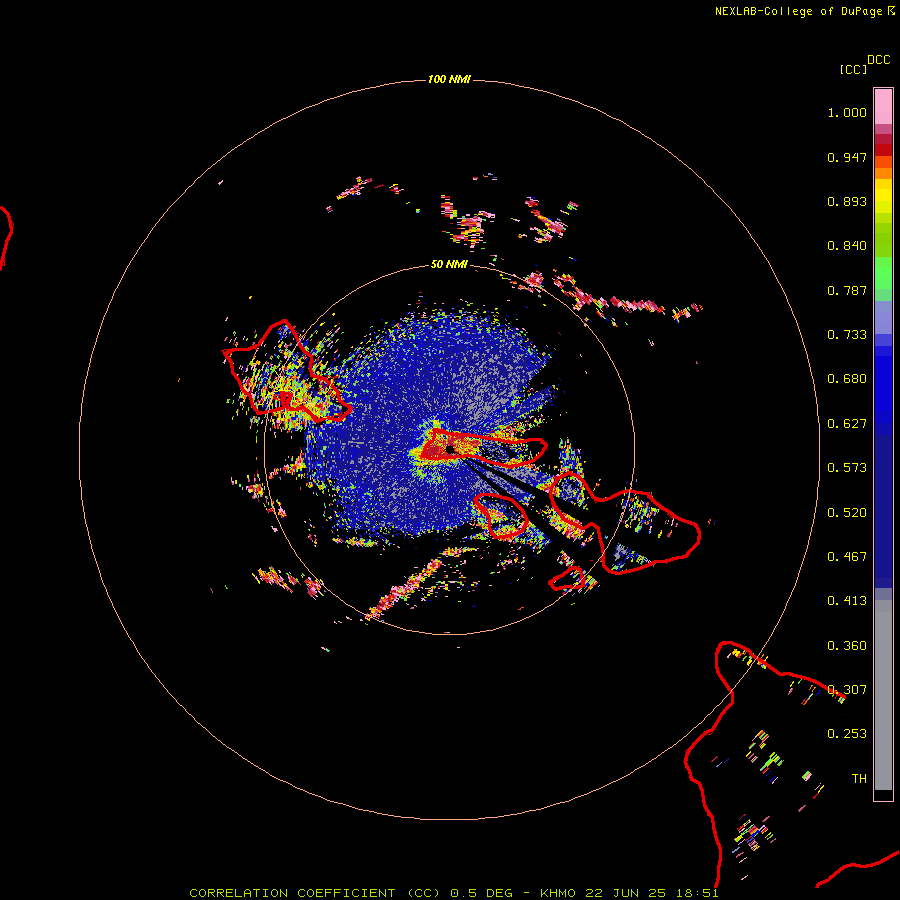
Task: Click the 0.573 color scale label
Action: click(847, 468)
